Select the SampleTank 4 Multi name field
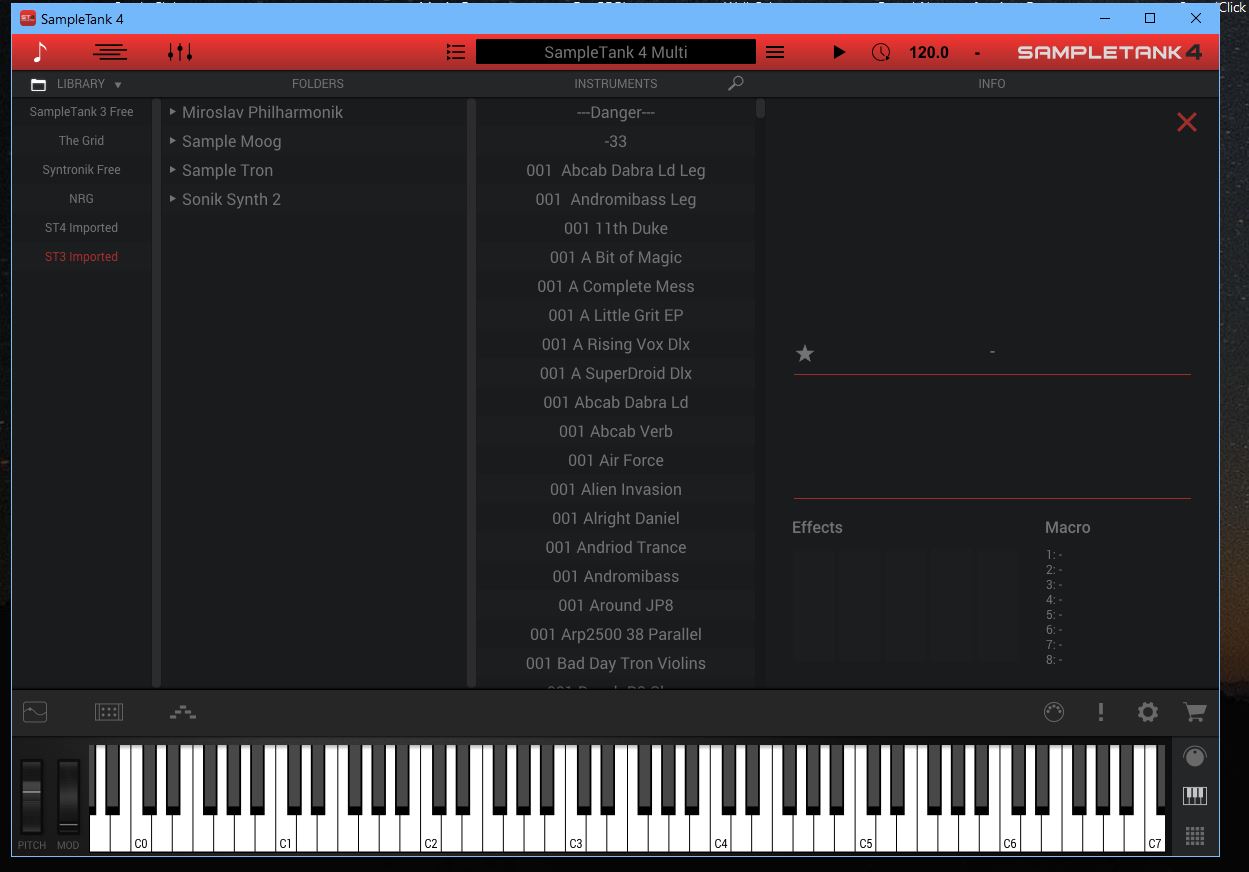 point(616,52)
